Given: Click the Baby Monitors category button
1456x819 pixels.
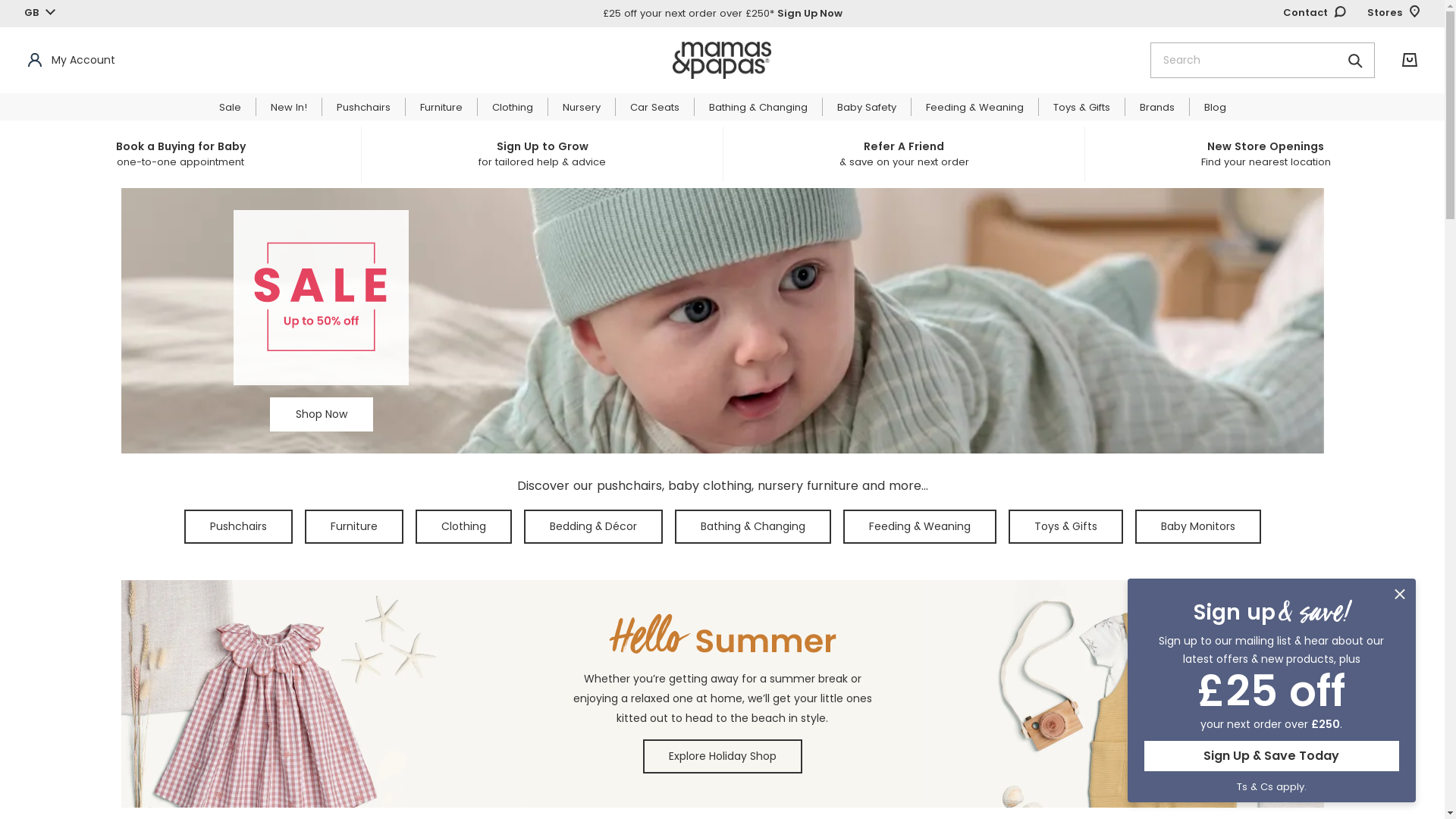Looking at the screenshot, I should [x=1198, y=526].
